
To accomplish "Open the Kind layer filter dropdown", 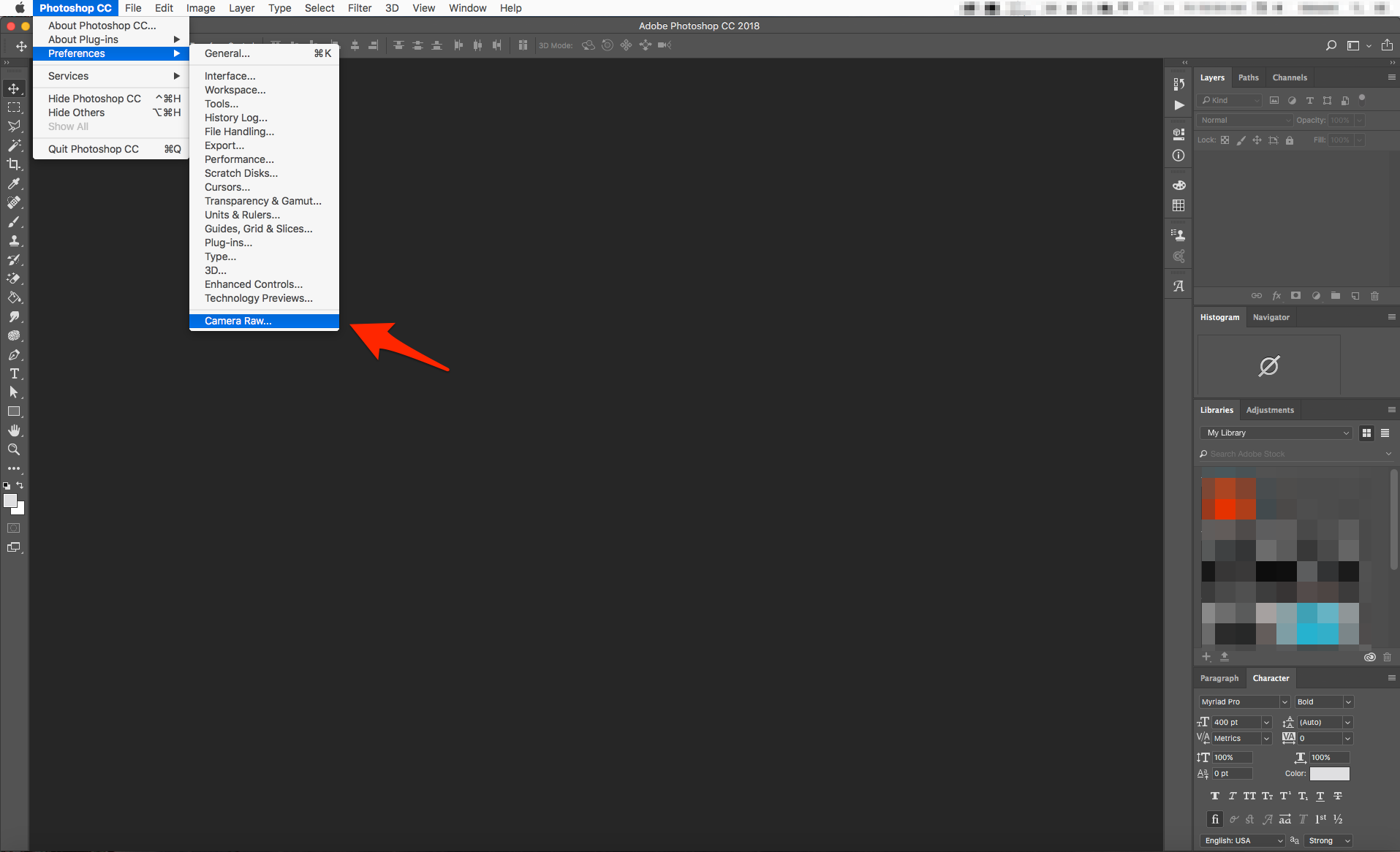I will (1230, 101).
